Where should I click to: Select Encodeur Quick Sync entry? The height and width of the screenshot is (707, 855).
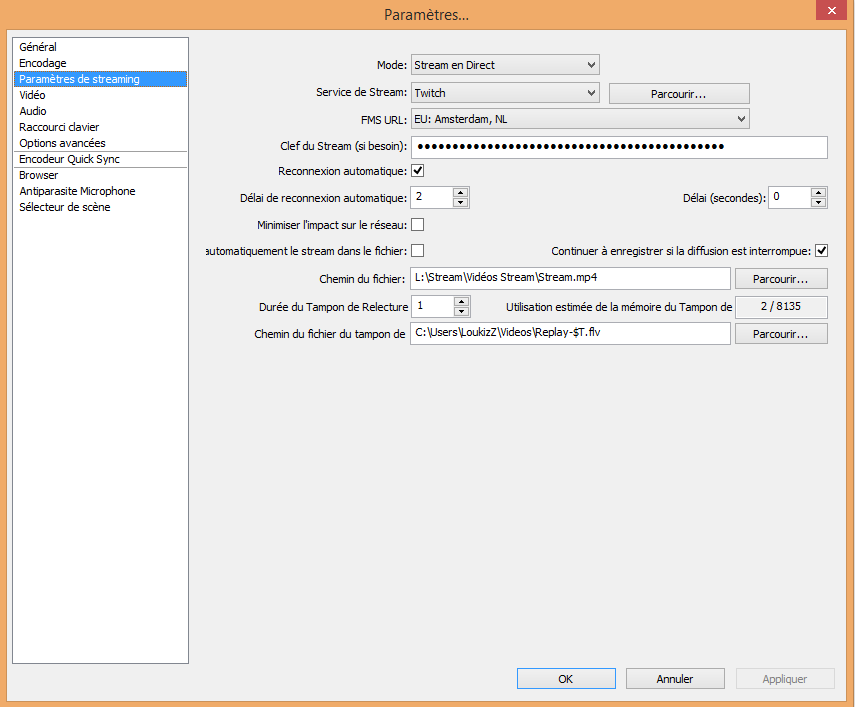coord(100,159)
